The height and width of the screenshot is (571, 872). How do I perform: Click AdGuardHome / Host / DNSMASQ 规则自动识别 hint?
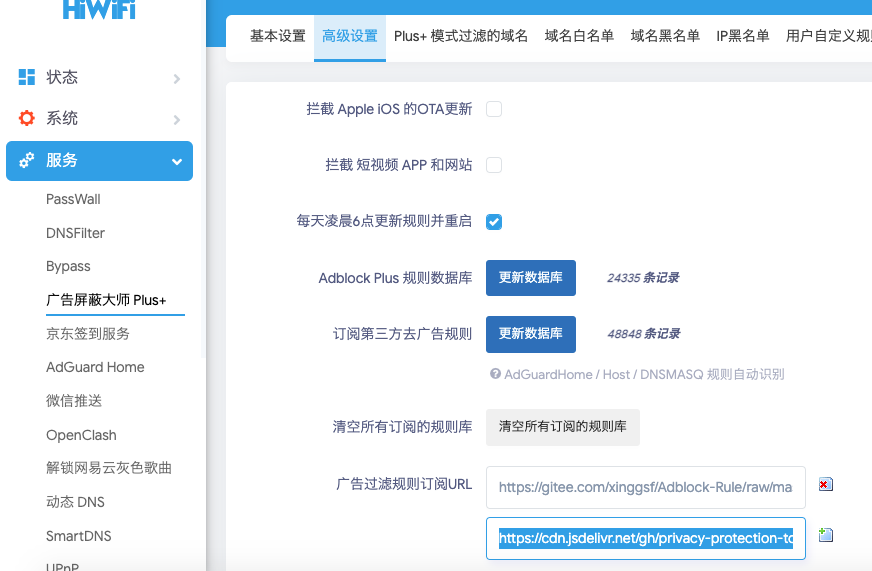click(644, 374)
